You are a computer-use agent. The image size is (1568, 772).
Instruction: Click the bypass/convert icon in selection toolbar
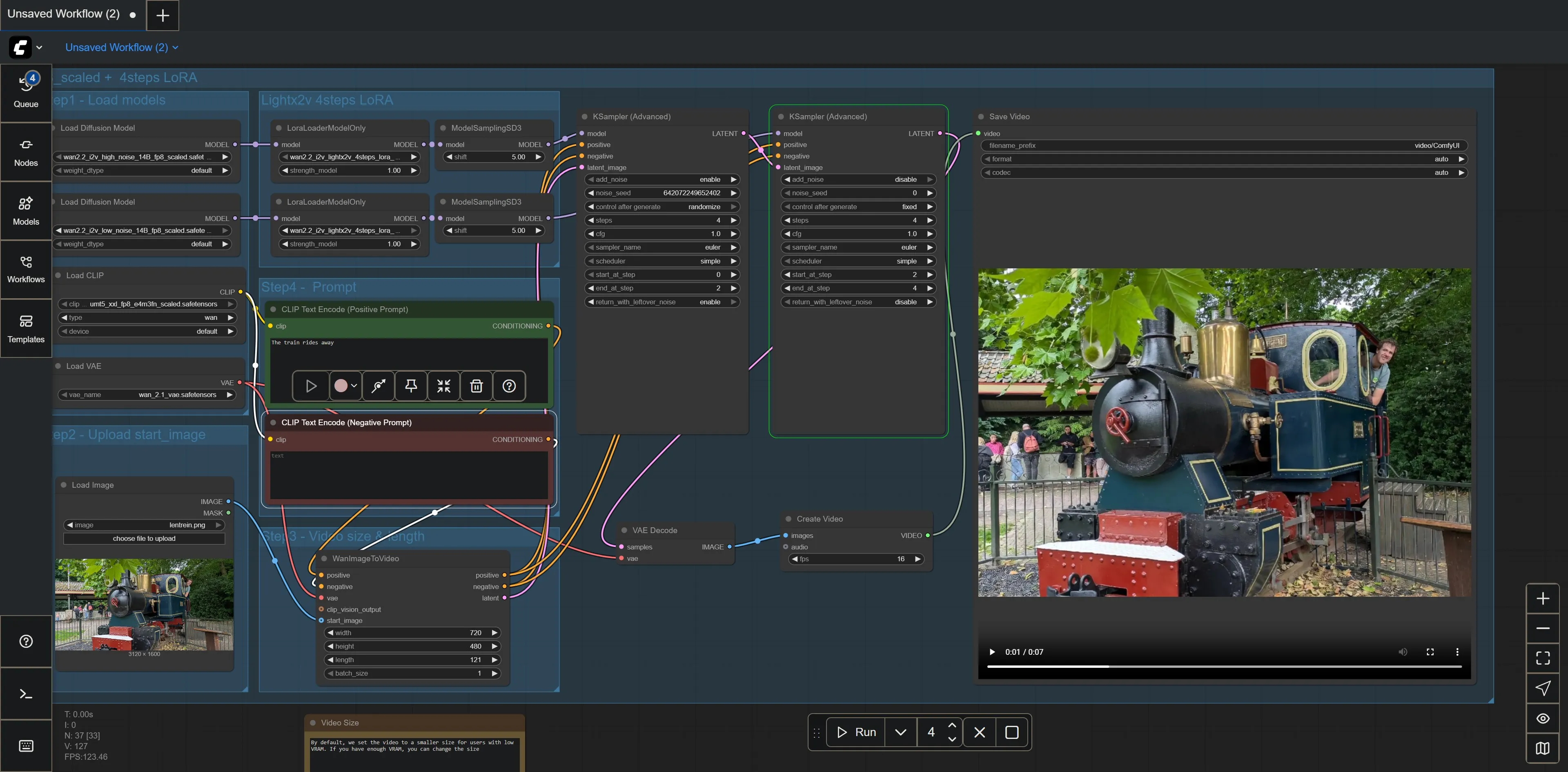379,386
